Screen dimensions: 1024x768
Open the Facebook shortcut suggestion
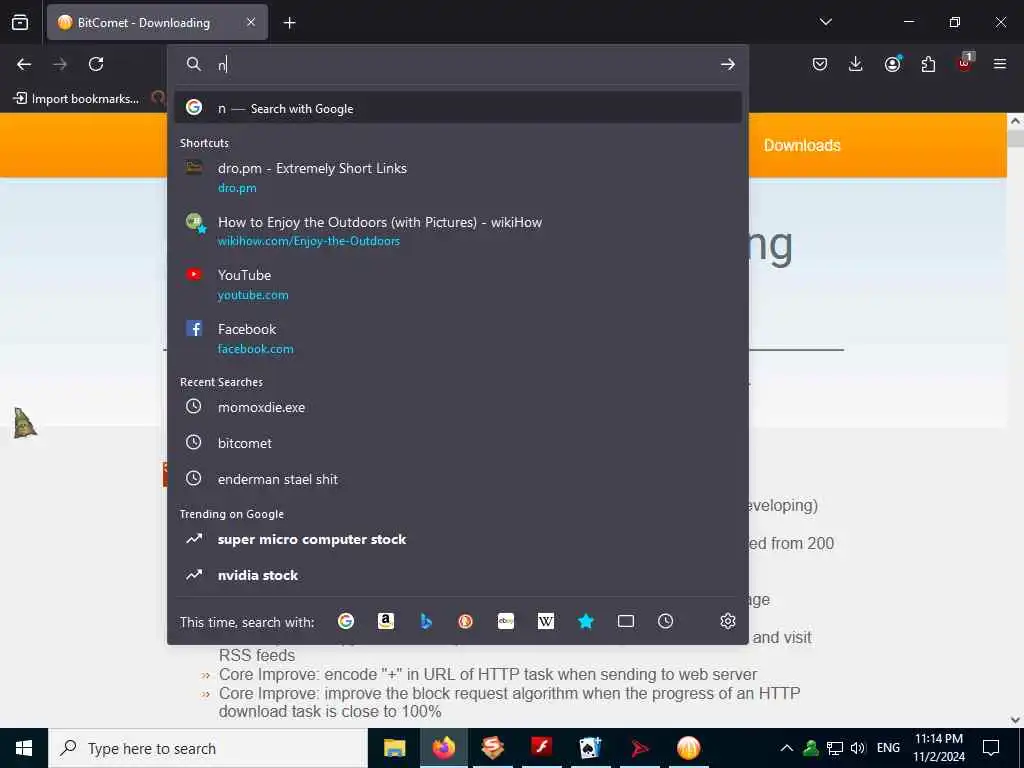click(457, 338)
